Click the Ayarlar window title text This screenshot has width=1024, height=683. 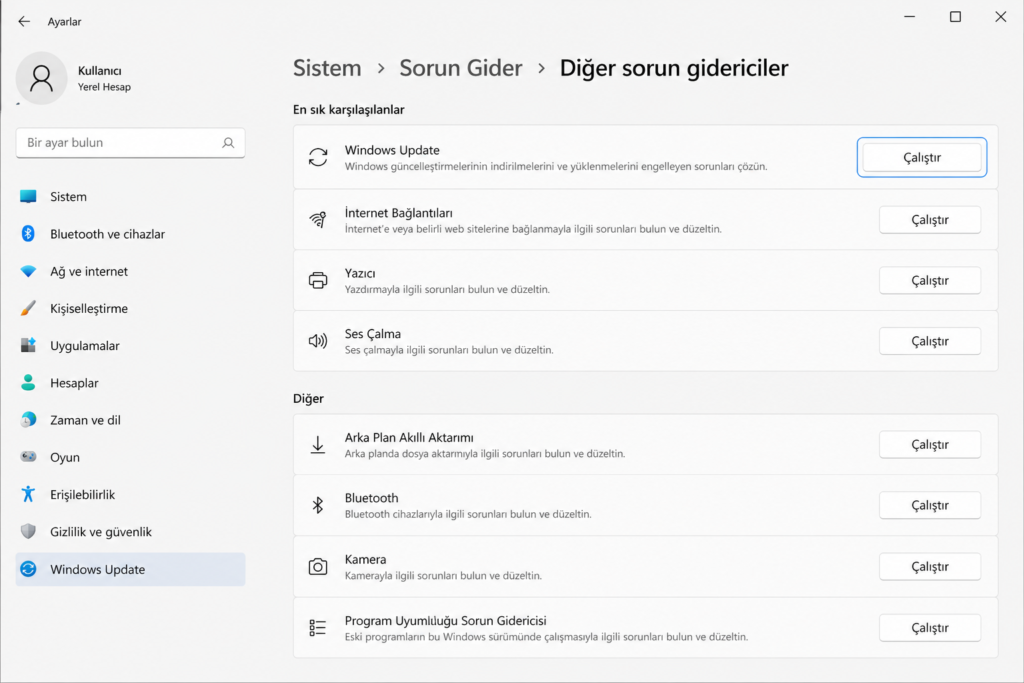click(x=65, y=22)
